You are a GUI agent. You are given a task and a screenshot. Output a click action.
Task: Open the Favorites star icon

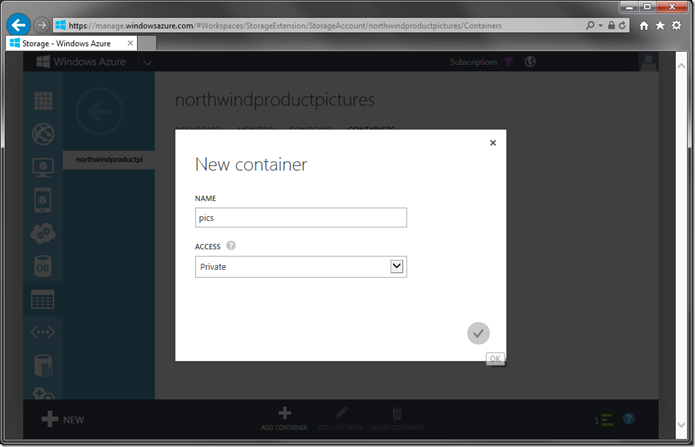pyautogui.click(x=660, y=24)
